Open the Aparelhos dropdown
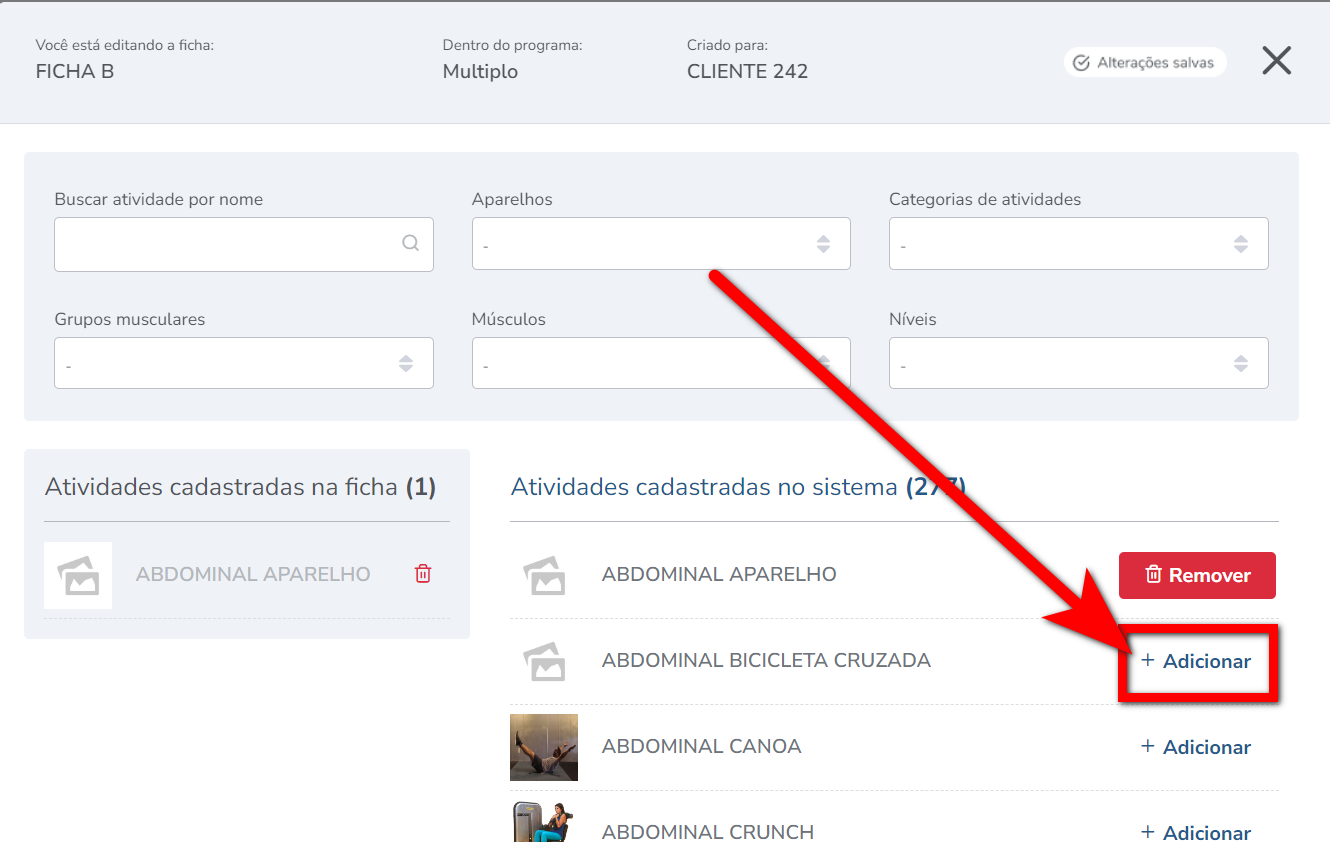The image size is (1330, 842). point(661,244)
